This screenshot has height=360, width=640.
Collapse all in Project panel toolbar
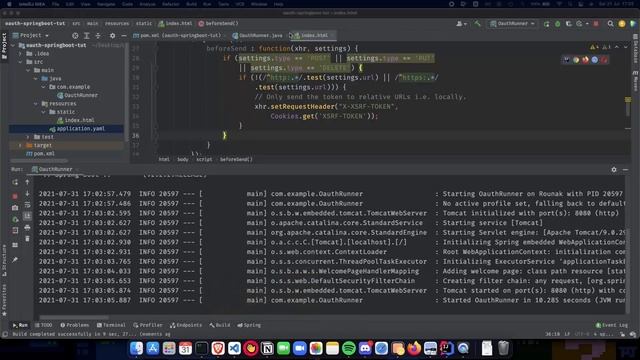(98, 36)
